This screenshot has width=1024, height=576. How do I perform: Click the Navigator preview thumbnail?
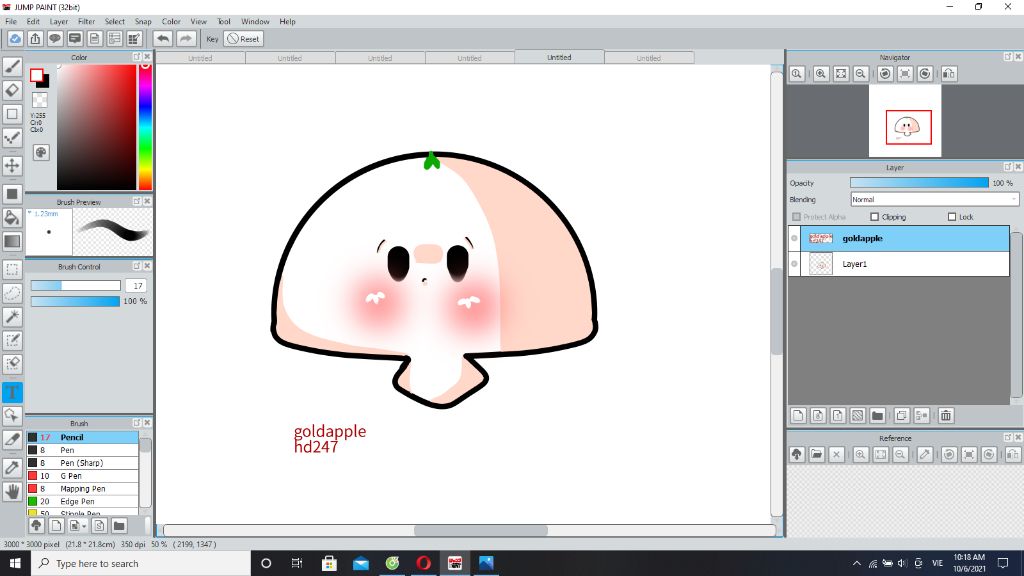coord(905,121)
